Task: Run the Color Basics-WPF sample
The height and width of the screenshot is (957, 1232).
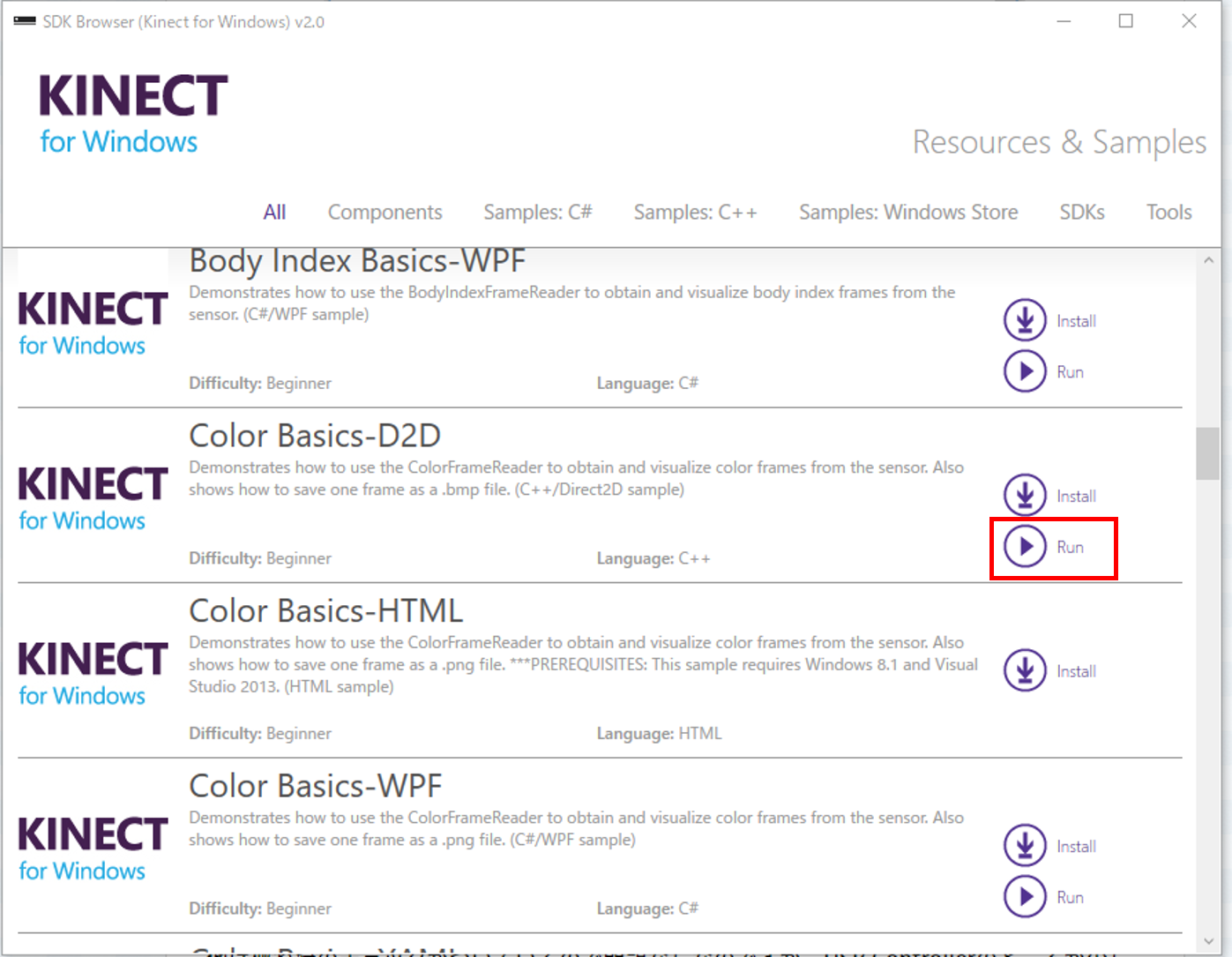Action: [1025, 897]
